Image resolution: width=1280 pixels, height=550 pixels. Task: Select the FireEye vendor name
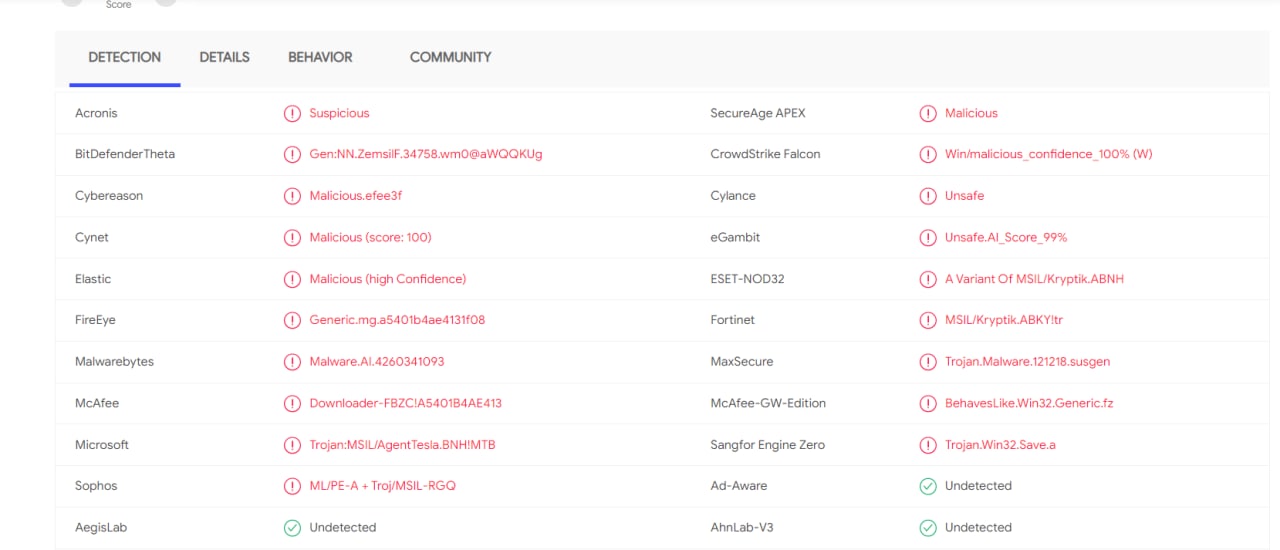coord(96,320)
